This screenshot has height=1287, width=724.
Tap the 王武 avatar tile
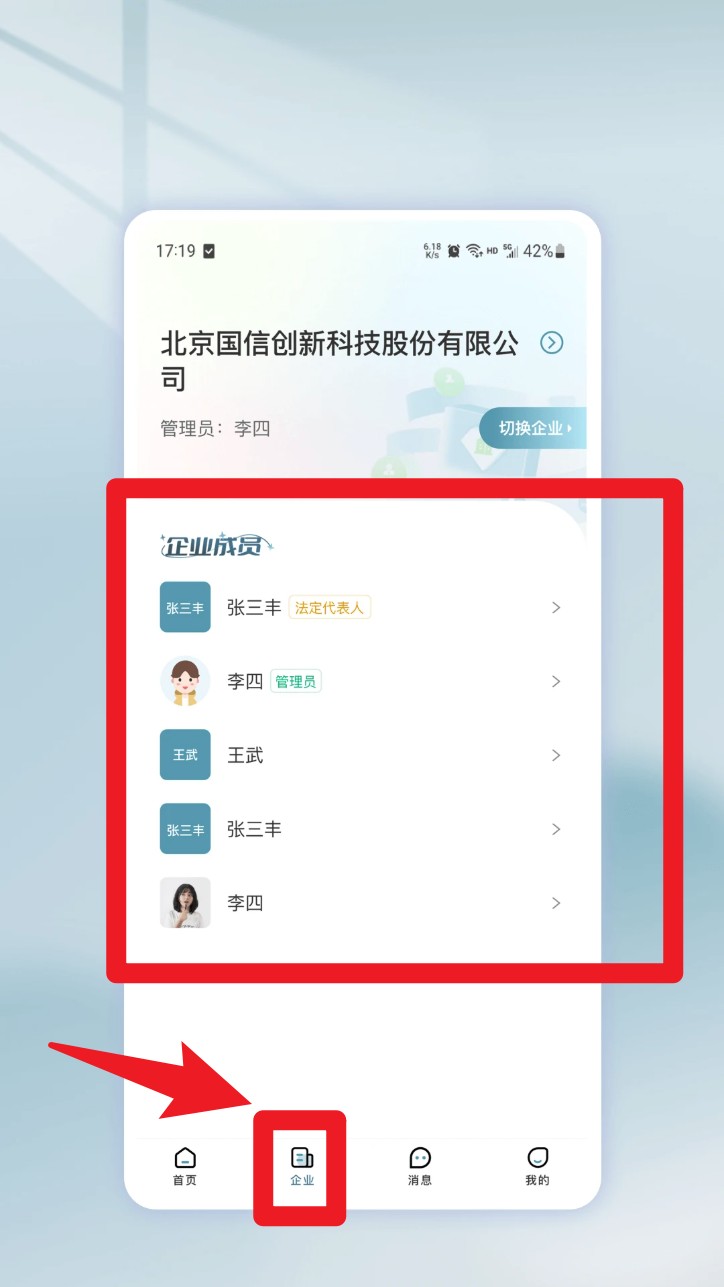(185, 755)
